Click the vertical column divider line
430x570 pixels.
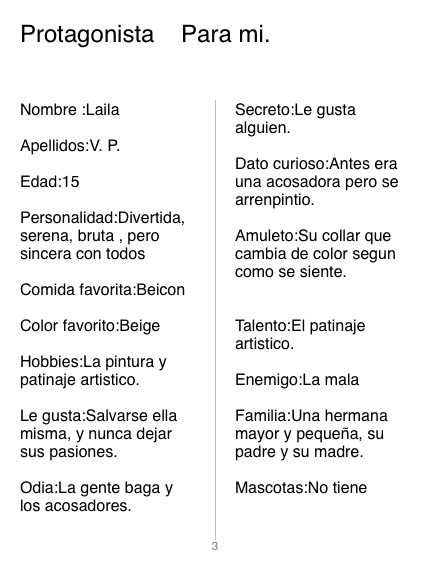pyautogui.click(x=215, y=320)
